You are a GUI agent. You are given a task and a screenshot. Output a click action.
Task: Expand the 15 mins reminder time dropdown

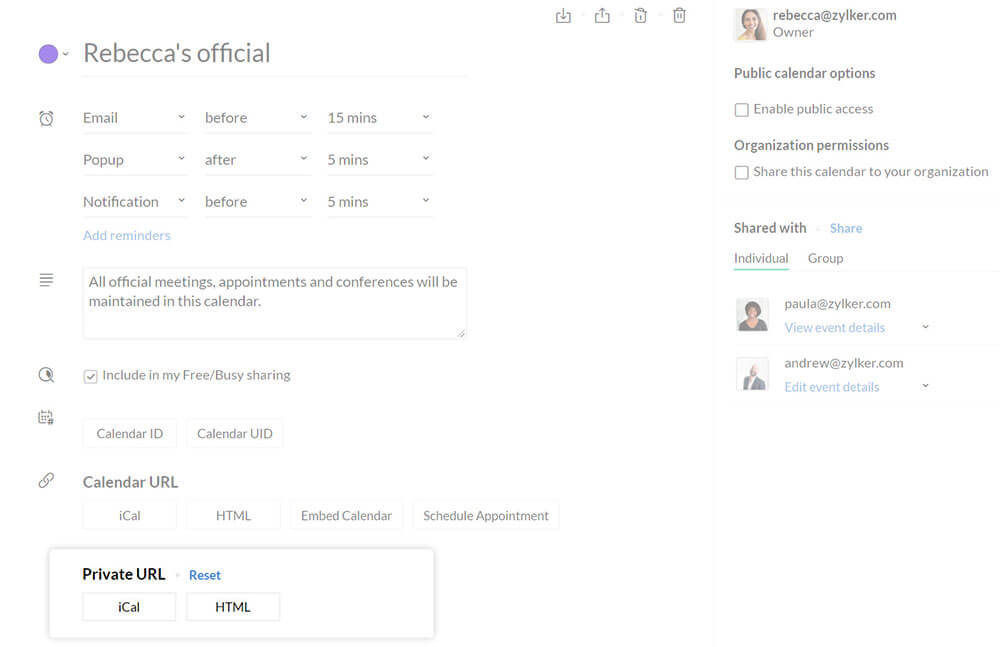pyautogui.click(x=379, y=118)
